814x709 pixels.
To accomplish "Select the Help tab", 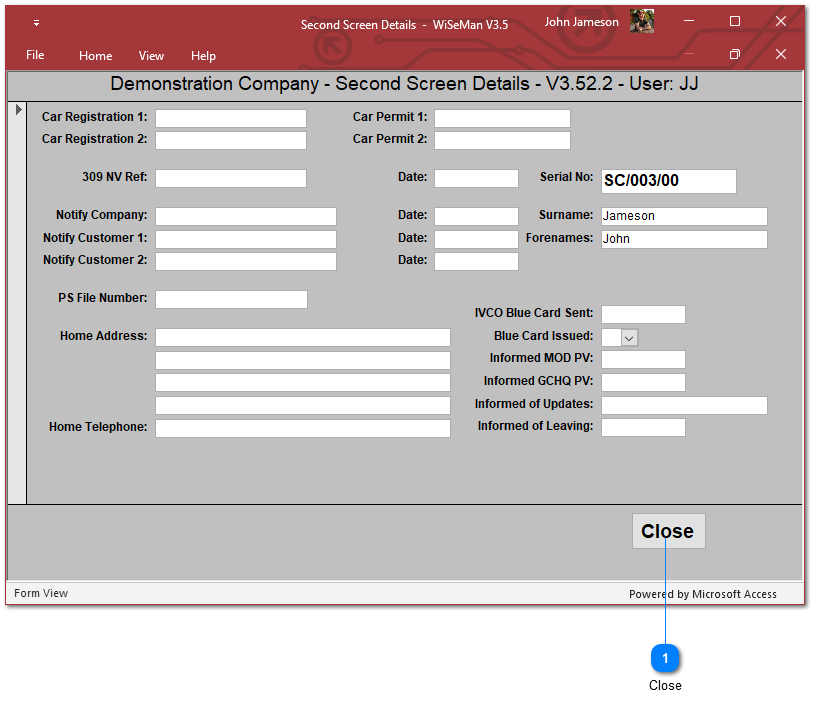I will (203, 56).
